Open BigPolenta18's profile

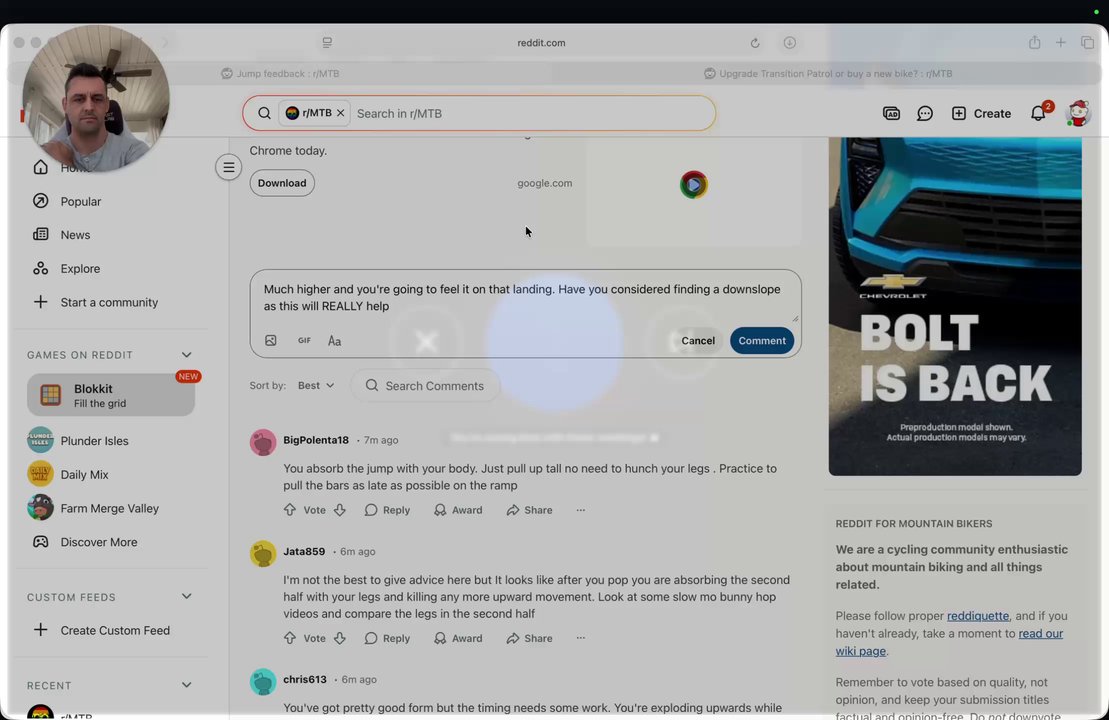pos(315,440)
